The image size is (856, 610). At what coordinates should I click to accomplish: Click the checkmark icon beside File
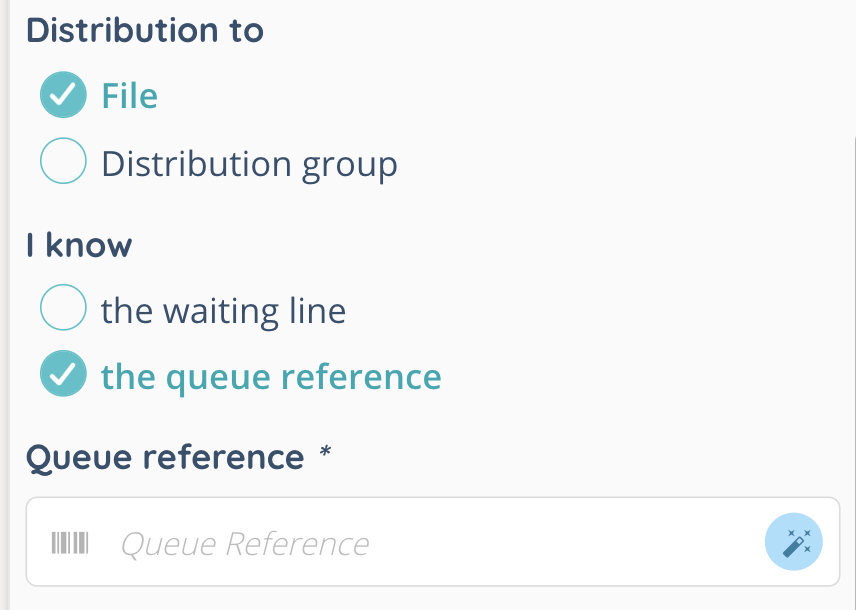pos(62,96)
